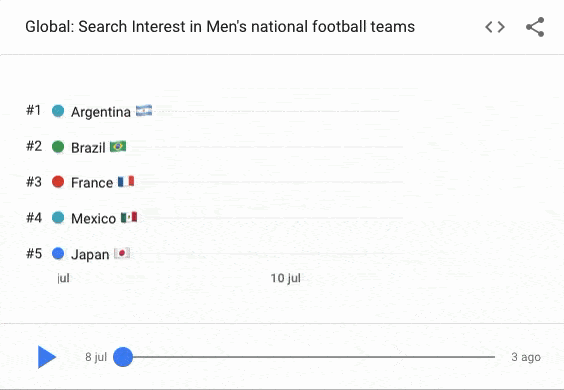
Task: Select the Brazil green dot
Action: coord(58,147)
